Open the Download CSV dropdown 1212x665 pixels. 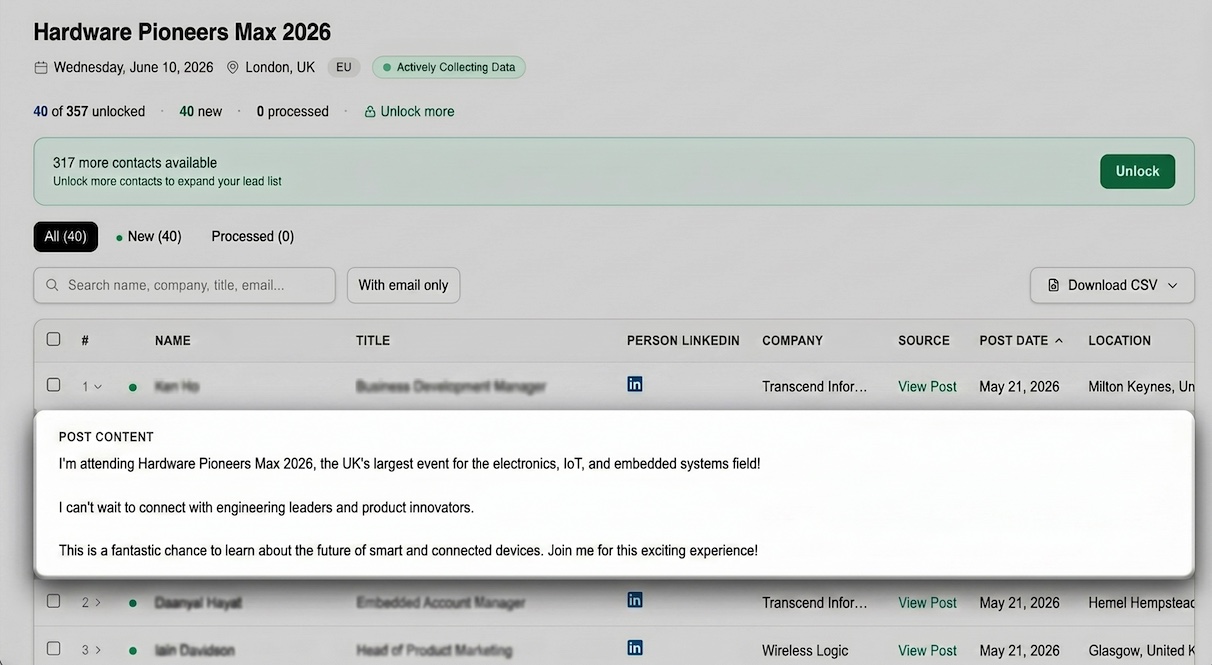1112,285
